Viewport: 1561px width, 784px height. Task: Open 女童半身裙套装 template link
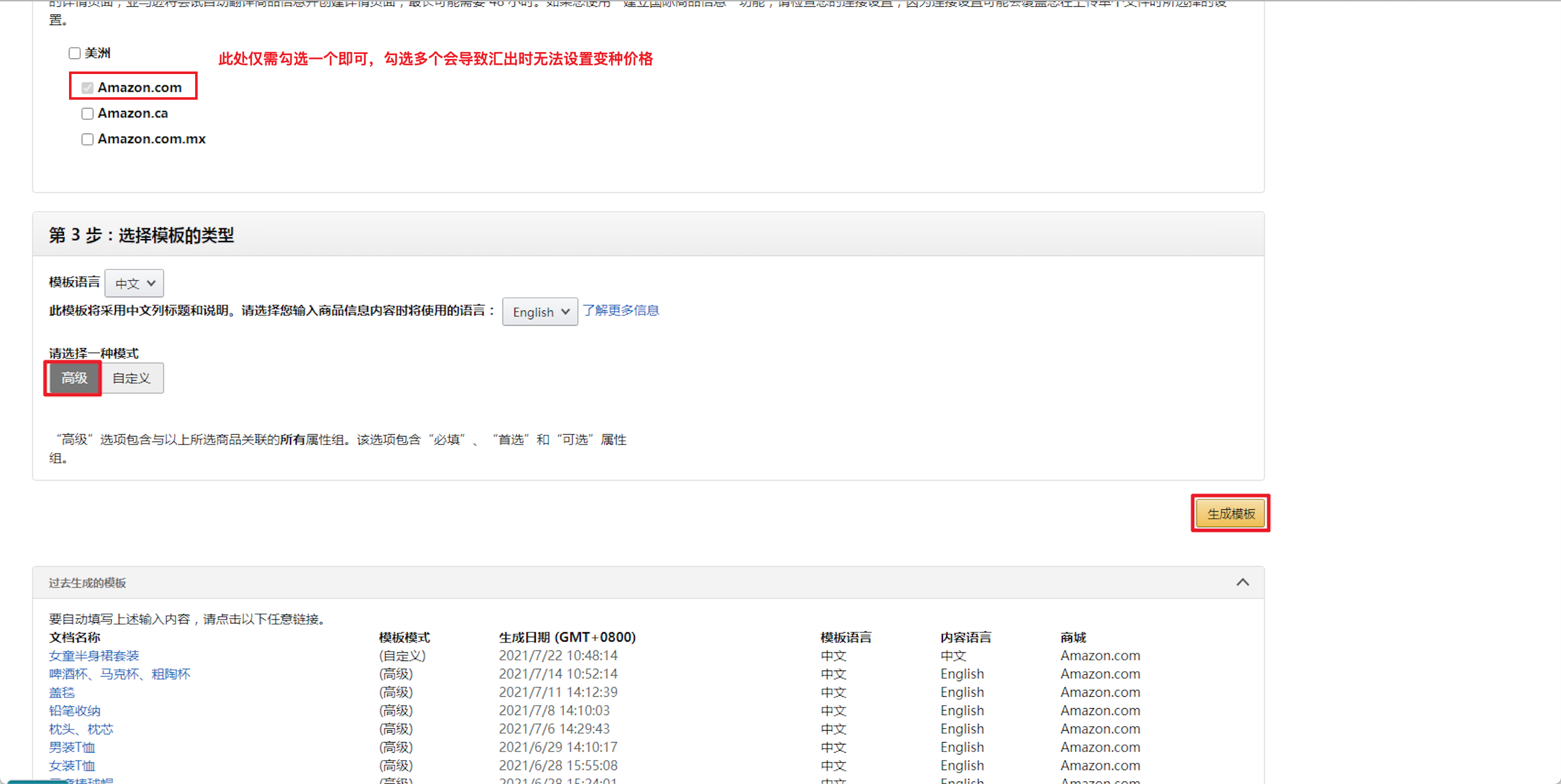pos(94,655)
